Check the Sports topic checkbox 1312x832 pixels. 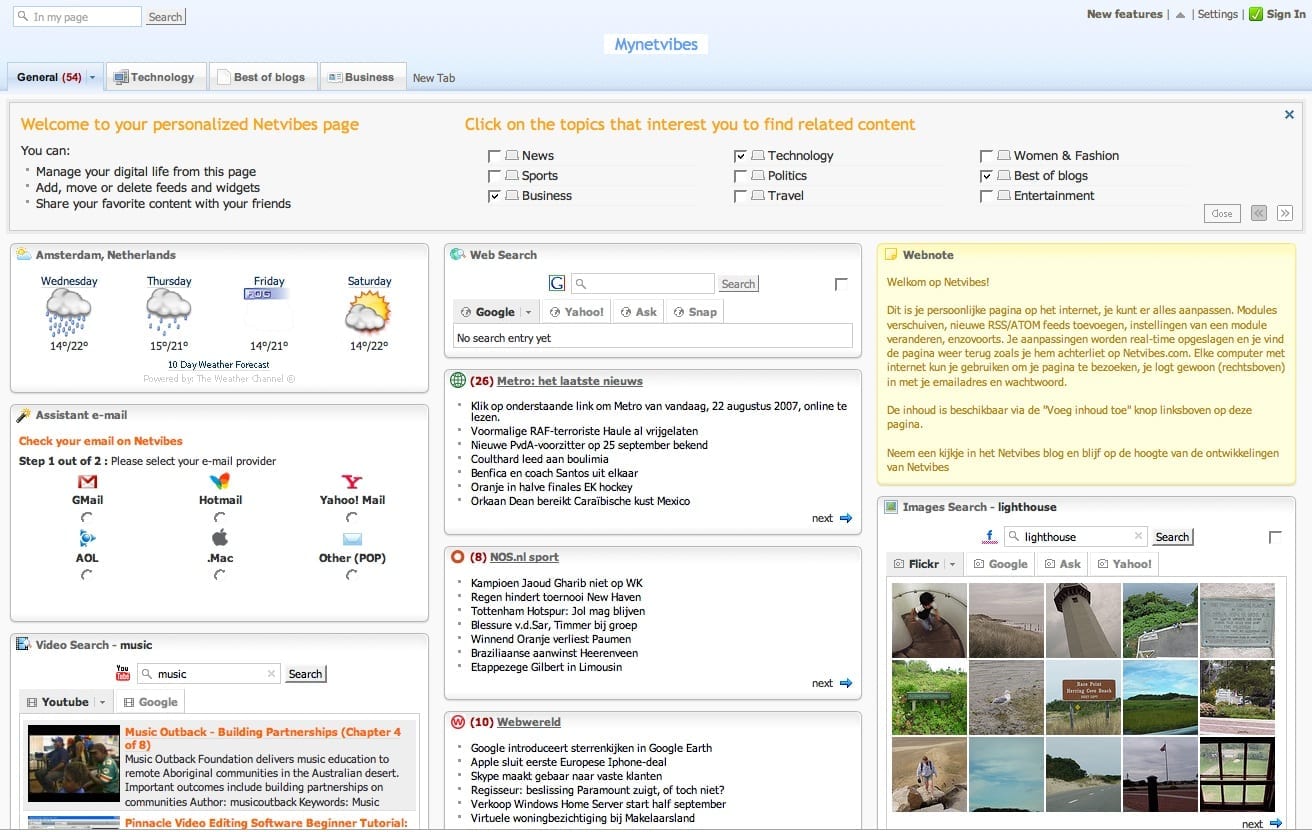click(494, 176)
